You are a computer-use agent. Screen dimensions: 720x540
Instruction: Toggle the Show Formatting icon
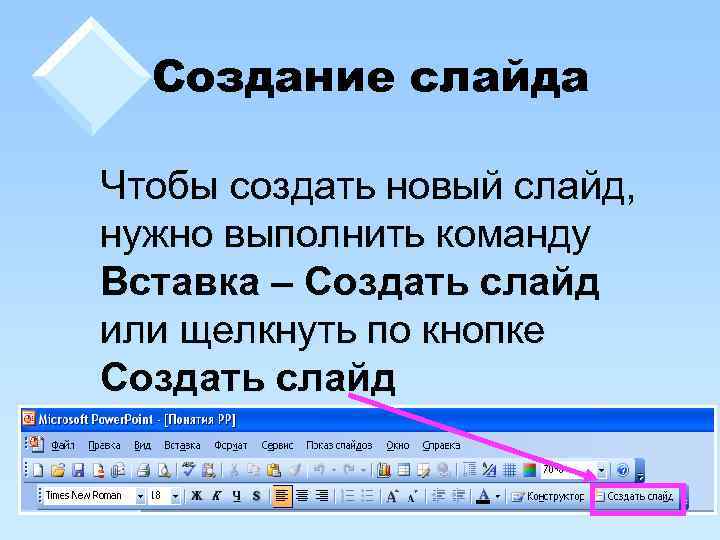489,470
